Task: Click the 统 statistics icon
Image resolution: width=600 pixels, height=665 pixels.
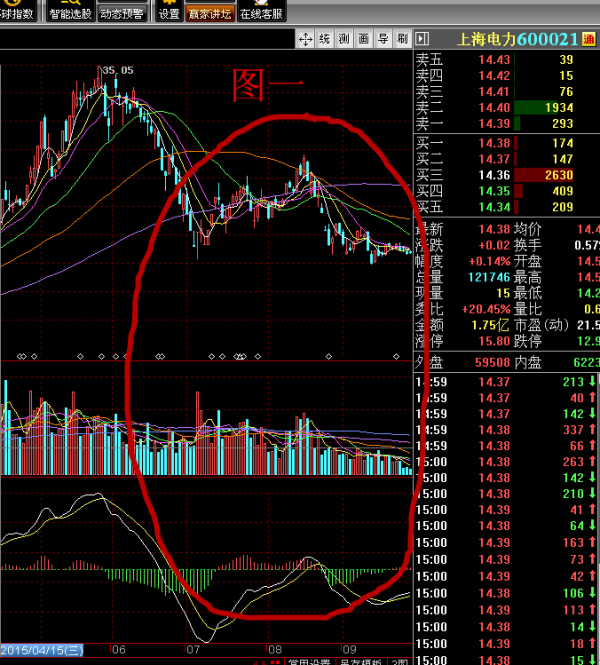Action: (324, 39)
